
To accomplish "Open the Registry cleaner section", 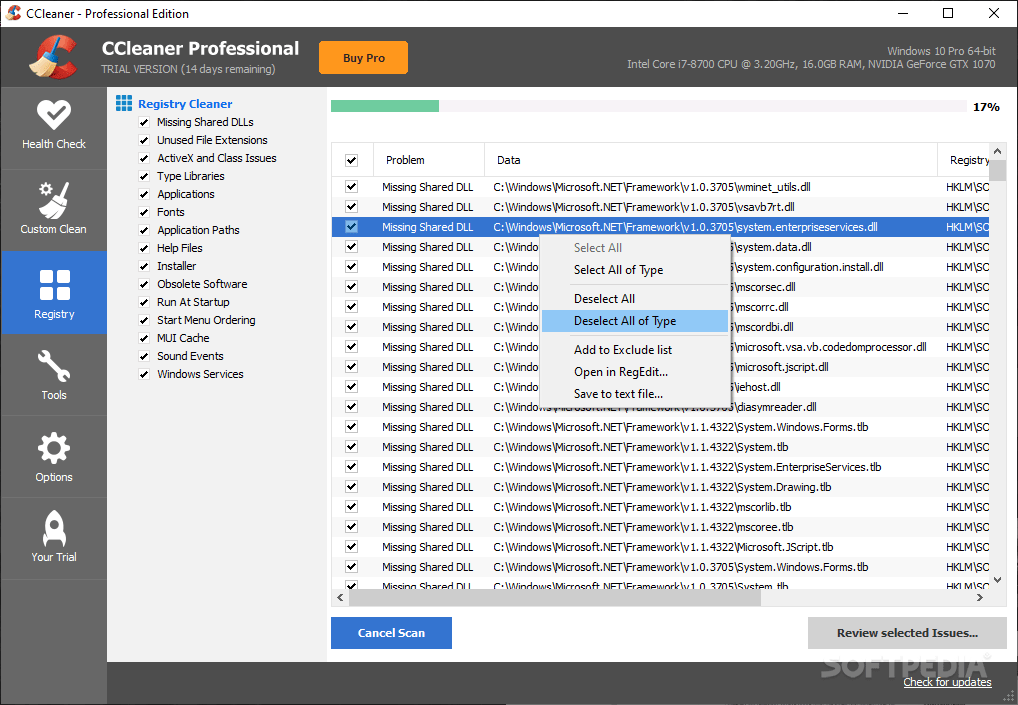I will (x=54, y=293).
